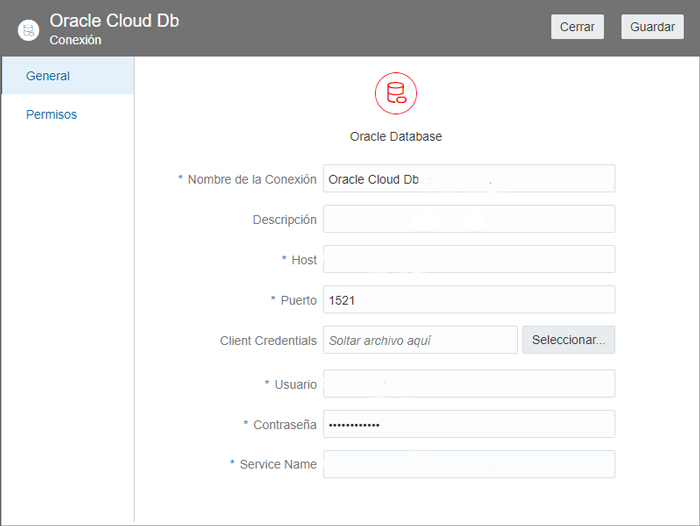Focus the Usuario input field
700x526 pixels.
469,384
